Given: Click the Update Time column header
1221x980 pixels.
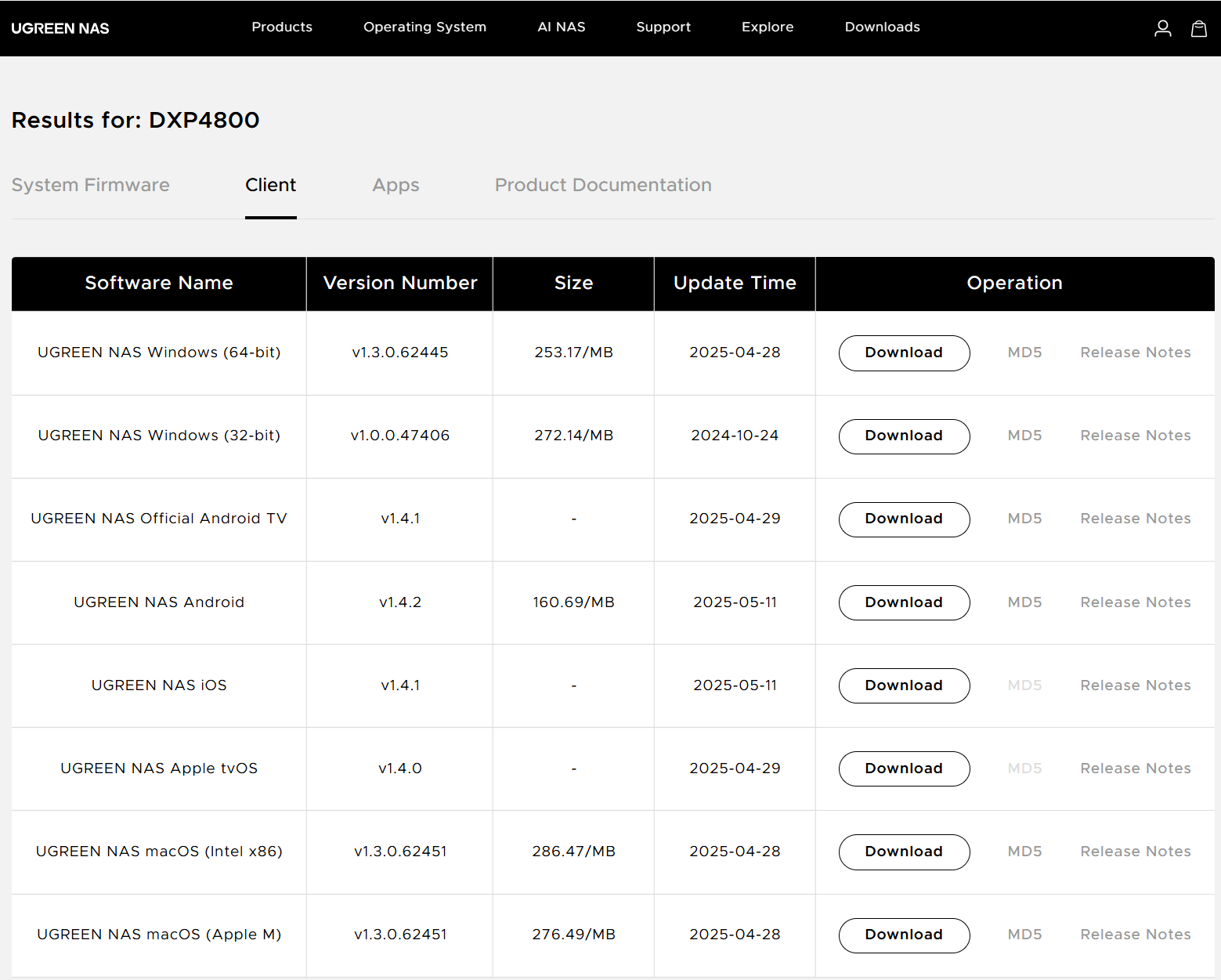Looking at the screenshot, I should (x=735, y=283).
